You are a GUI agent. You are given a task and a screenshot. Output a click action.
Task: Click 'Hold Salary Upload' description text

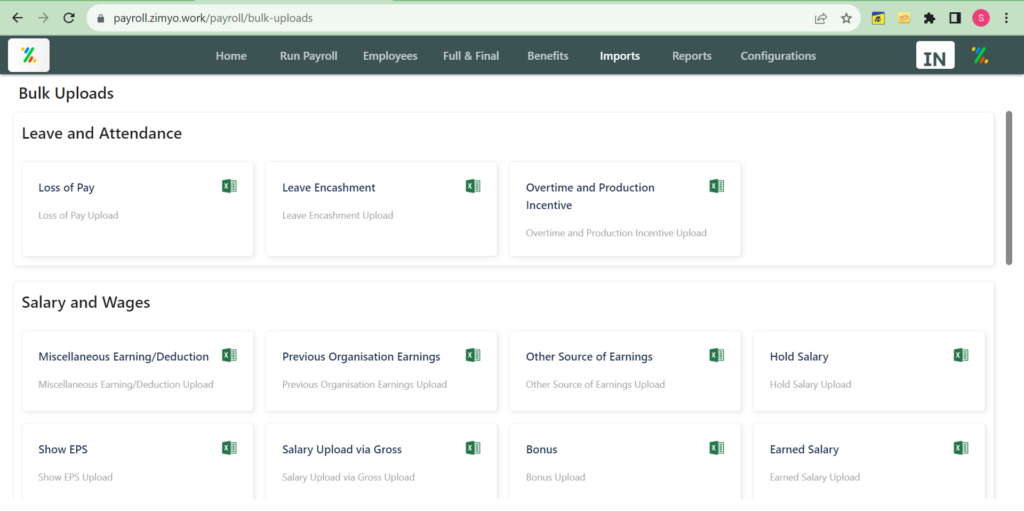(x=810, y=384)
